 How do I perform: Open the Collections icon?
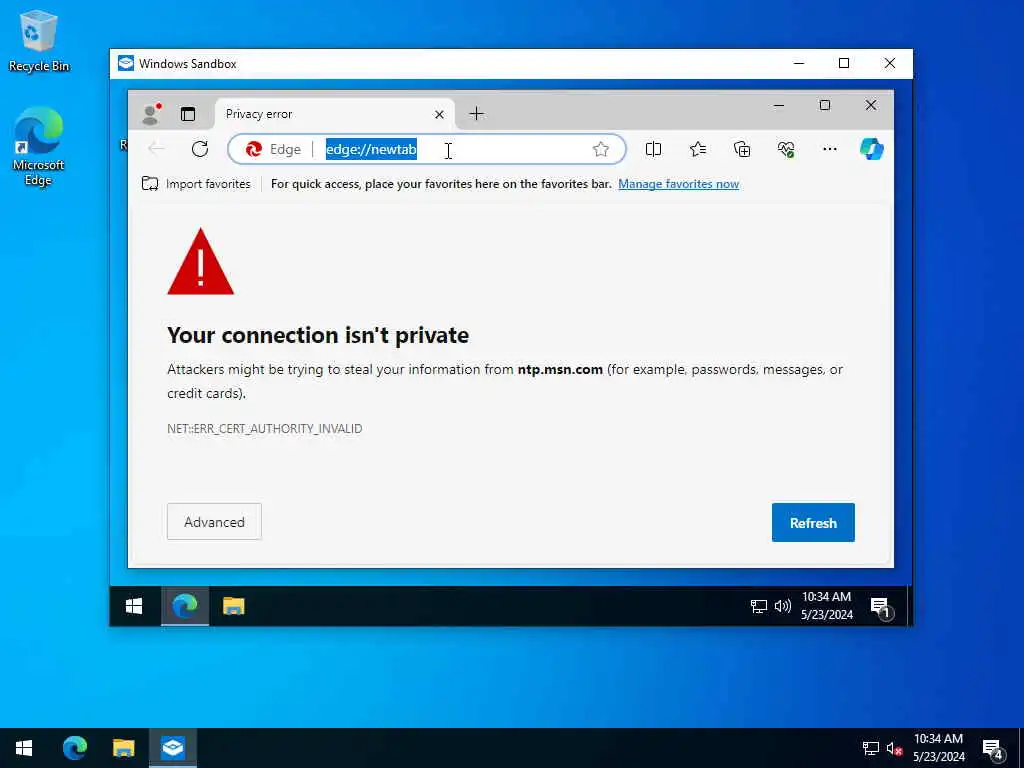[742, 150]
